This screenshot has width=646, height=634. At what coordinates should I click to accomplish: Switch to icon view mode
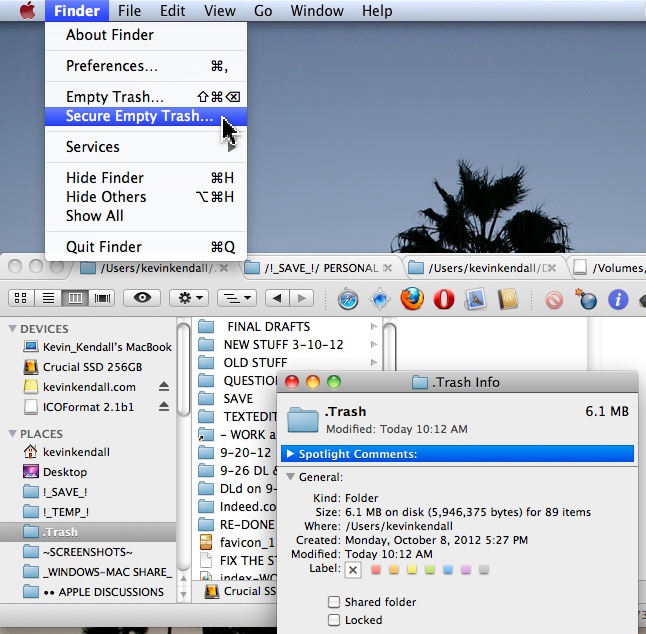20,298
